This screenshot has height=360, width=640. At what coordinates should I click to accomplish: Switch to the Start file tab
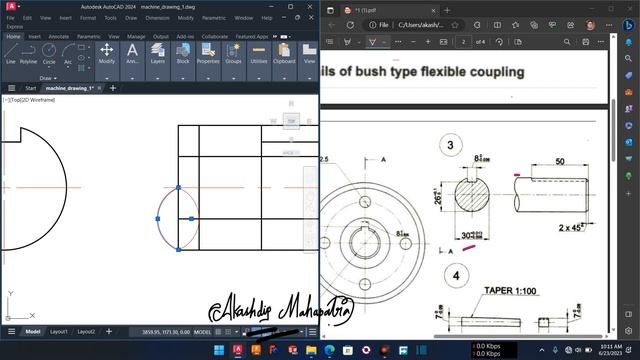(x=31, y=88)
